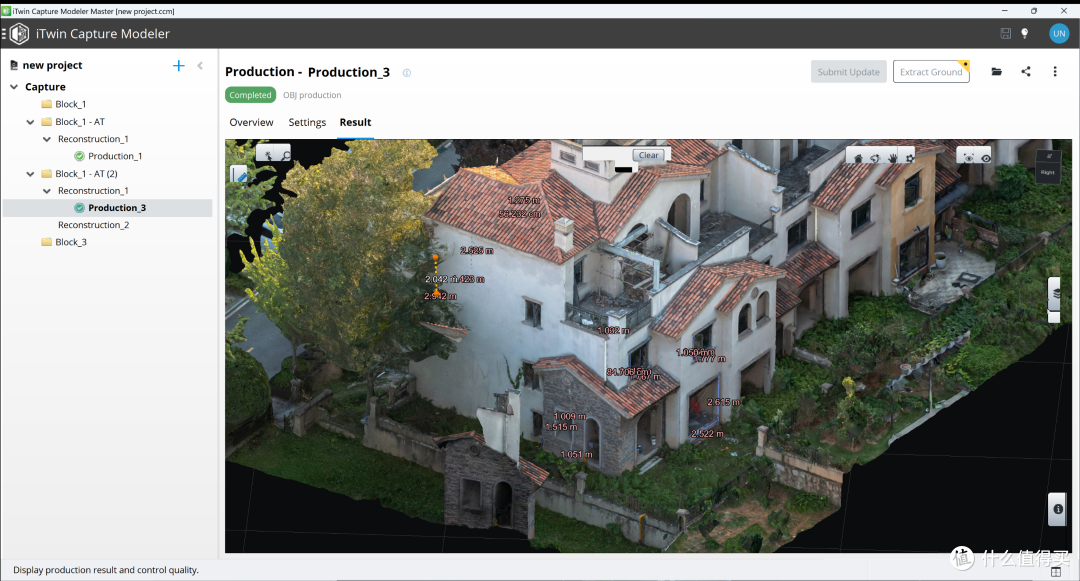Click the camera-frame eye view icon
1080x581 pixels.
coord(968,158)
